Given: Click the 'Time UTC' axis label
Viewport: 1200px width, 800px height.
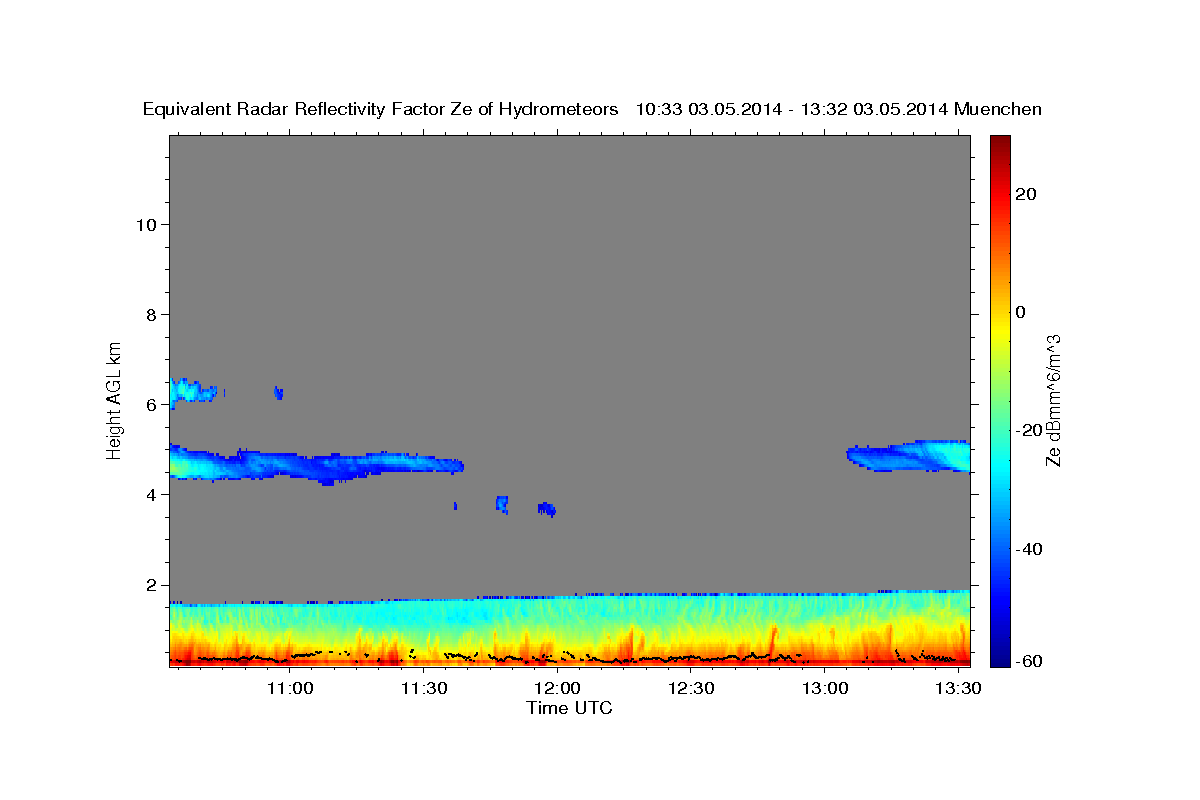Looking at the screenshot, I should pyautogui.click(x=569, y=708).
